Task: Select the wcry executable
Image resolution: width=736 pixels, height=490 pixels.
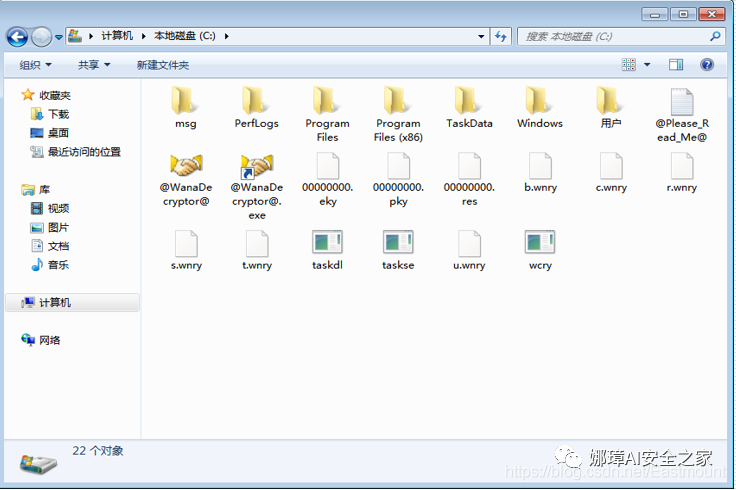Action: point(540,251)
